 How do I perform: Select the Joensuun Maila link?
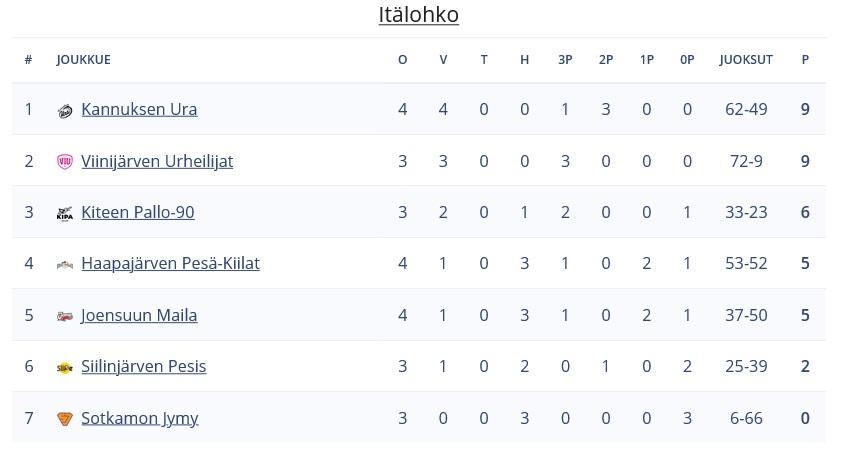tap(139, 315)
